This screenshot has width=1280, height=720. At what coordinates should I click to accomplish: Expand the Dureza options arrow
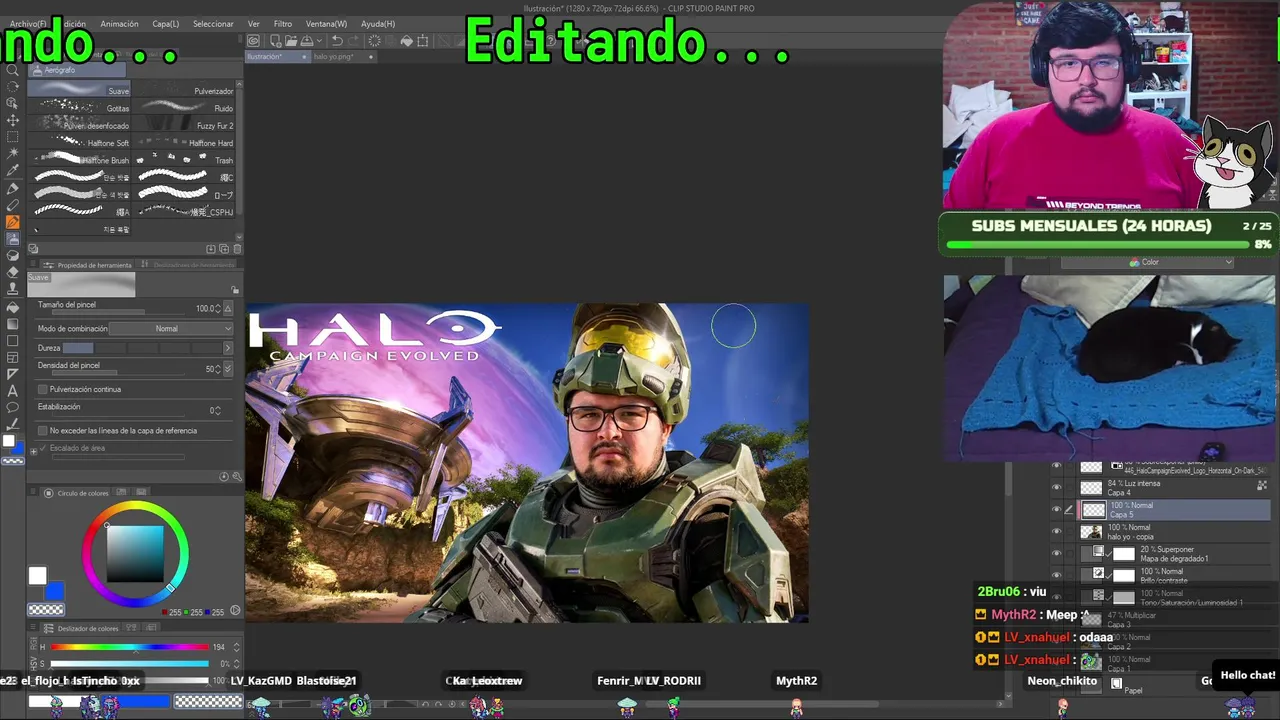pos(227,348)
